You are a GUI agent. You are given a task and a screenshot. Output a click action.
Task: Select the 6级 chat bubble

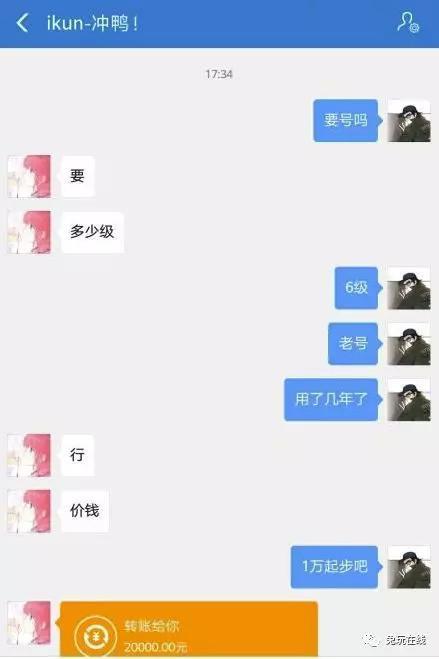[x=357, y=288]
